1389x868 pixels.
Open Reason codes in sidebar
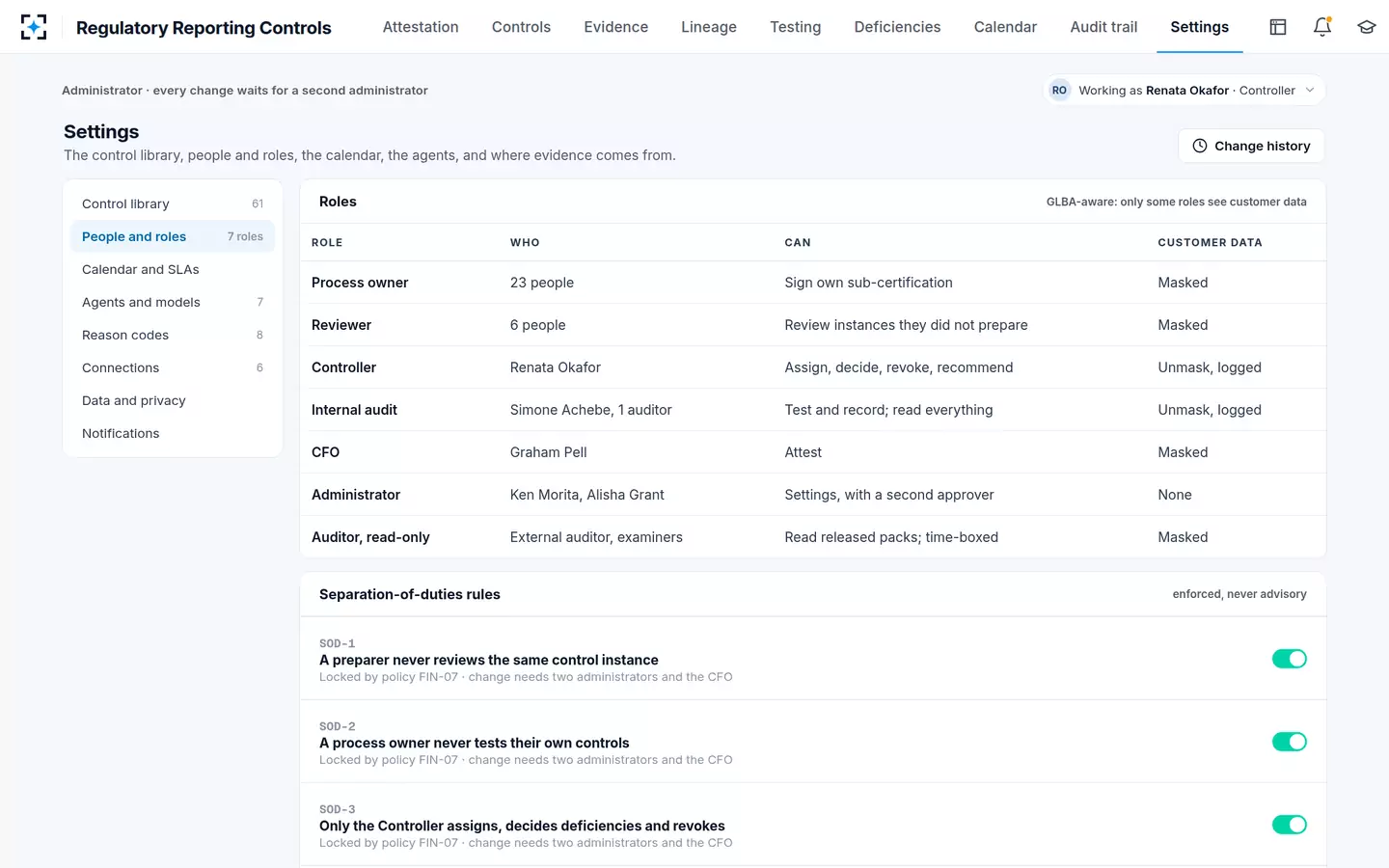pos(173,335)
